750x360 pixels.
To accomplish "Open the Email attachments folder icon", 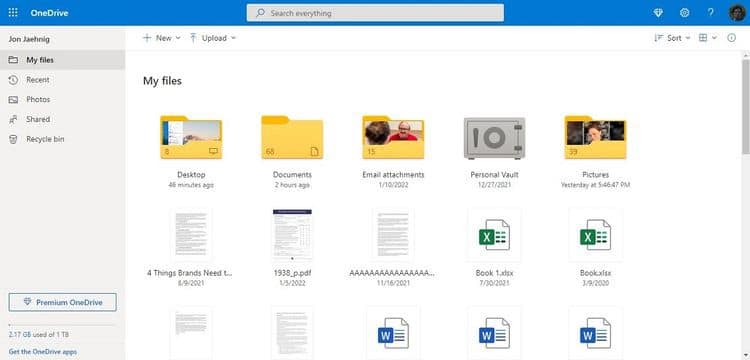I will tap(393, 137).
